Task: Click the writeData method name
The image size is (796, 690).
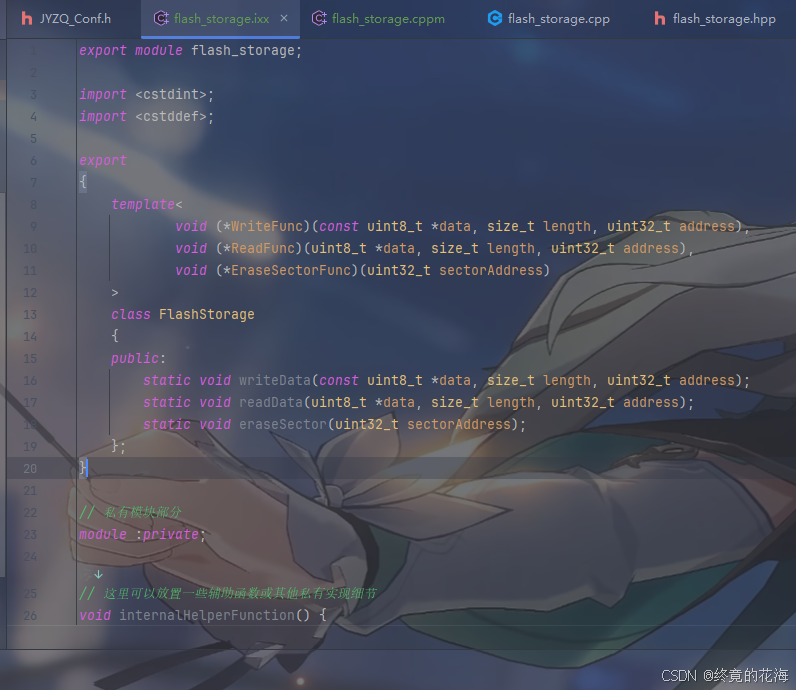Action: 275,380
